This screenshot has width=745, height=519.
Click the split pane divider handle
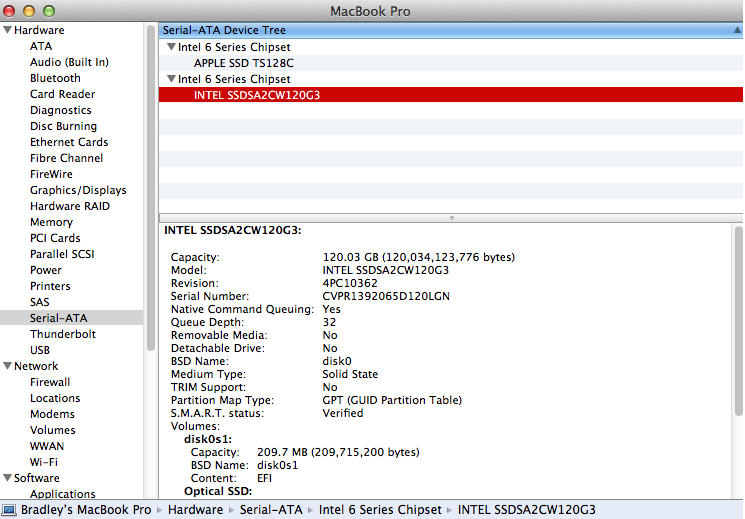click(x=451, y=218)
